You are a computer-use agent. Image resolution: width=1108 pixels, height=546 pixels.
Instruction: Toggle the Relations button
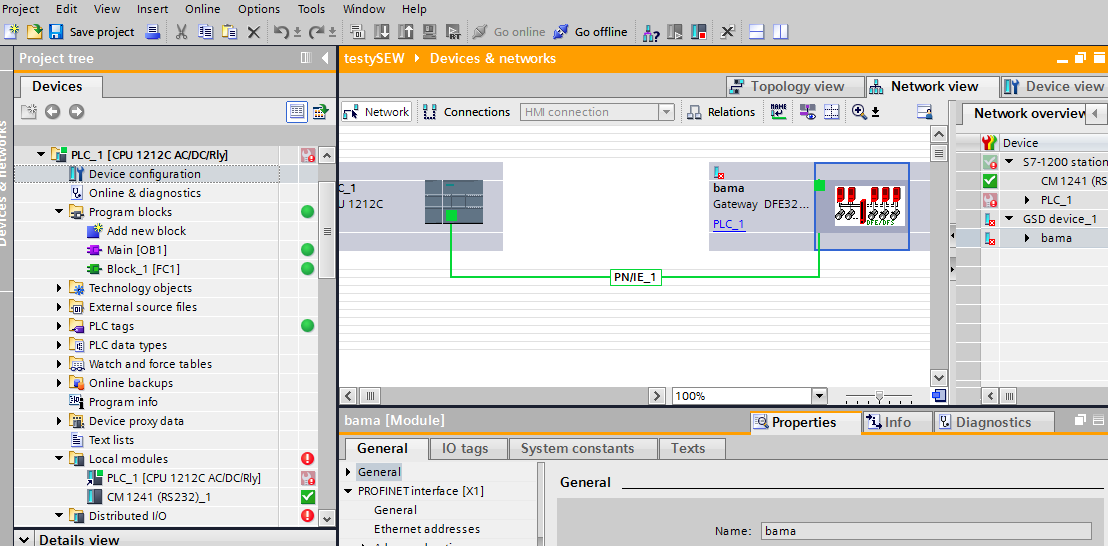(x=721, y=112)
